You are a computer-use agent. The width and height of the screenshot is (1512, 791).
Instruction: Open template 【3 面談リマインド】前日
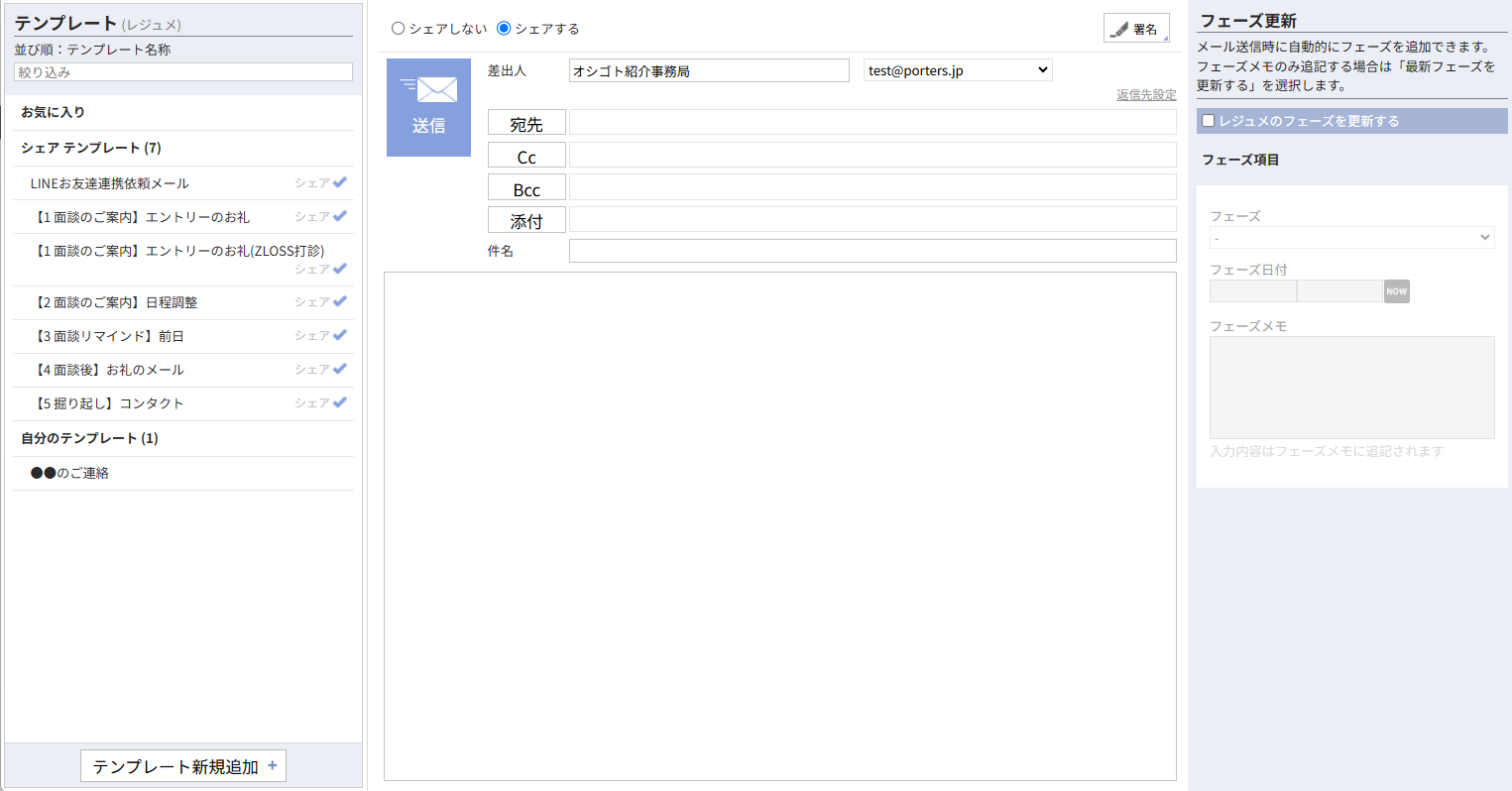point(107,336)
